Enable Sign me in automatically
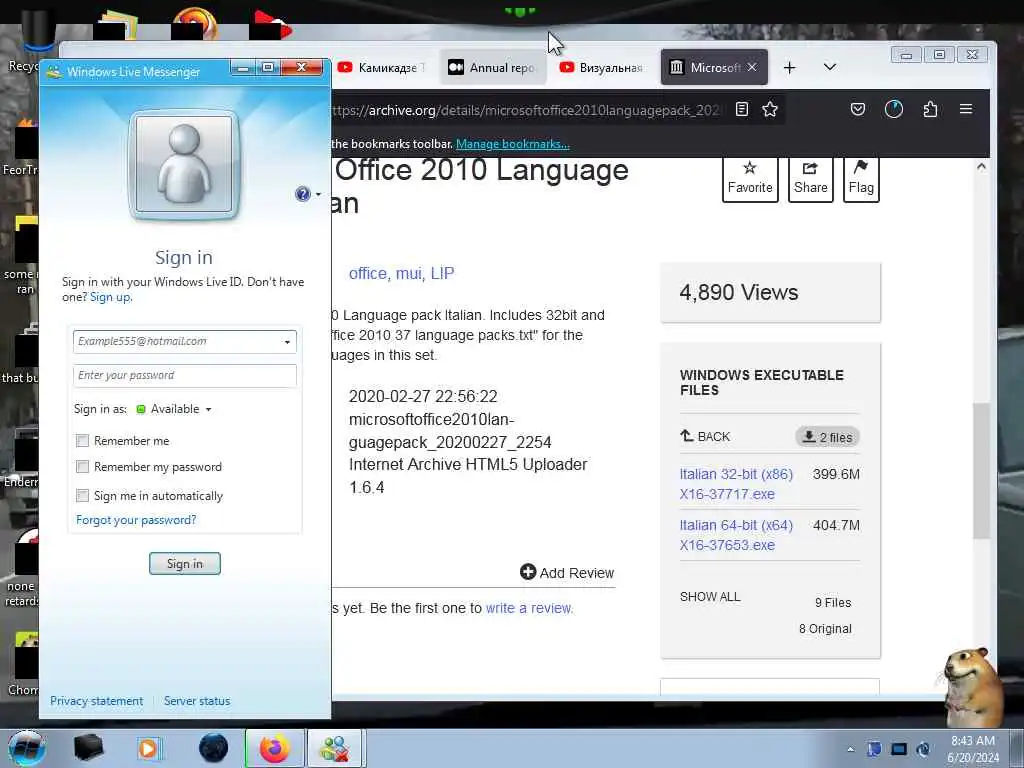 [82, 496]
